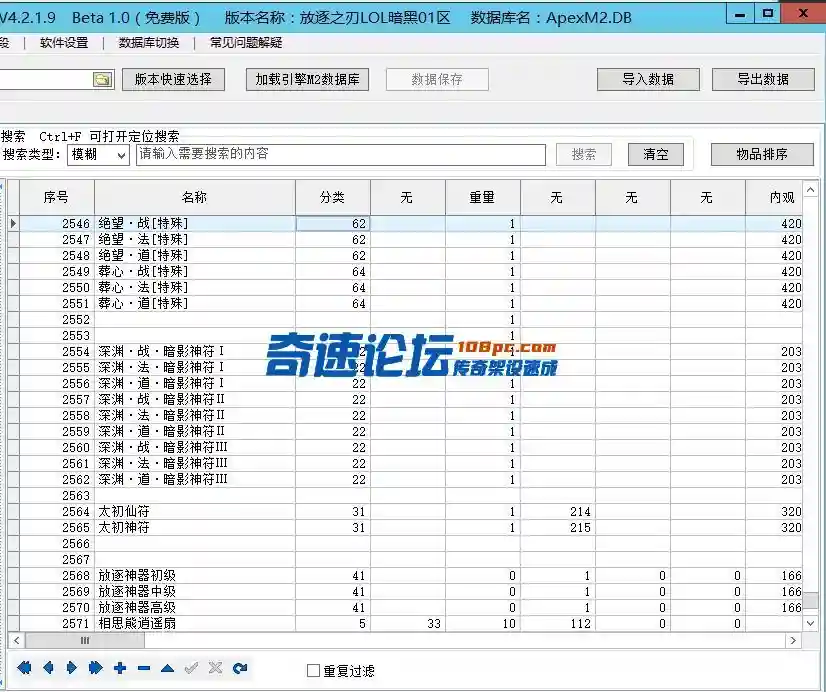Click the path input field near folder icon
Screen dimensions: 826x692
pos(46,80)
